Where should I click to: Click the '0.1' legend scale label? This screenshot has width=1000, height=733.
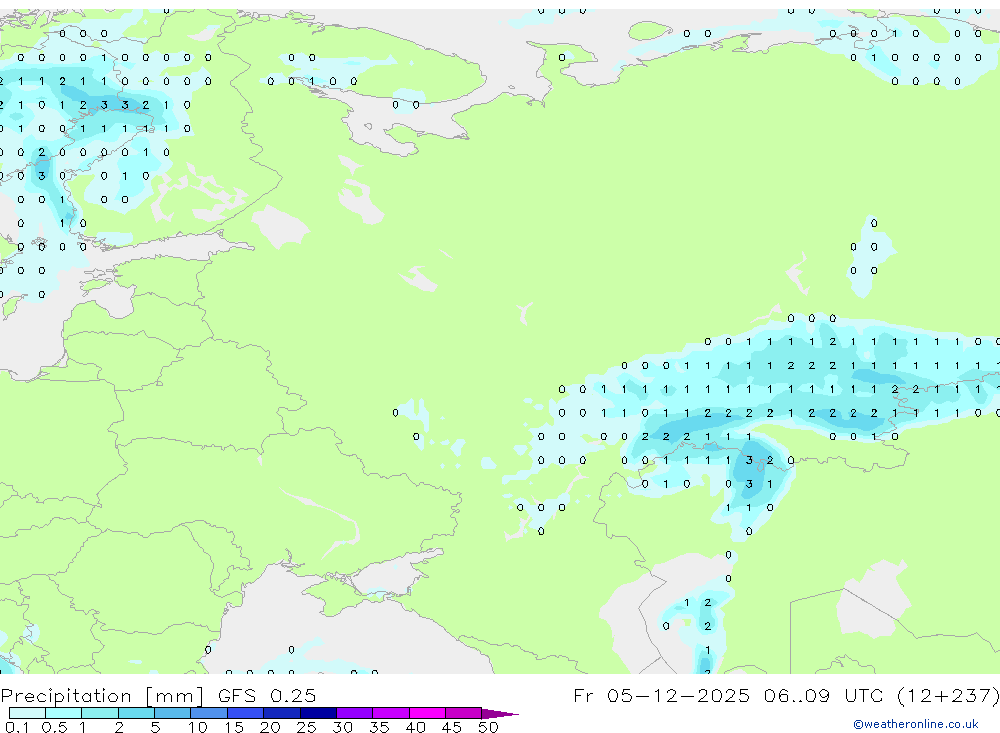point(17,727)
